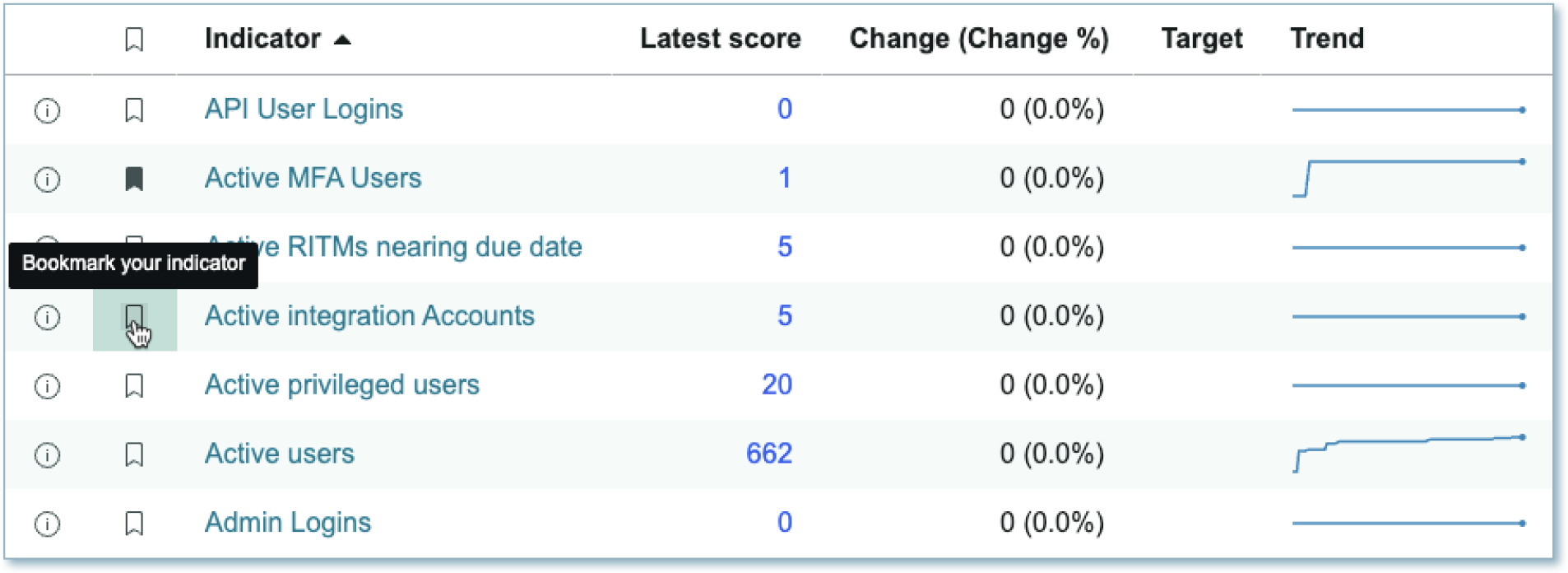Bookmark the Active users indicator
This screenshot has width=1568, height=573.
[134, 454]
